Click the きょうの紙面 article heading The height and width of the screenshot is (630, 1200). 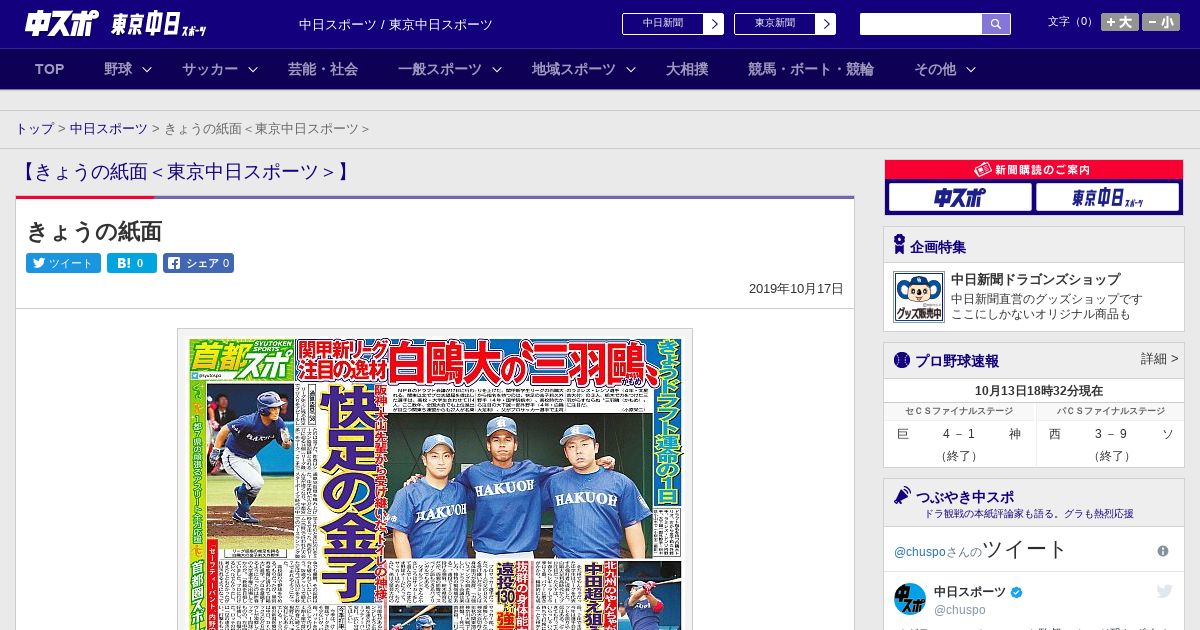[x=94, y=231]
